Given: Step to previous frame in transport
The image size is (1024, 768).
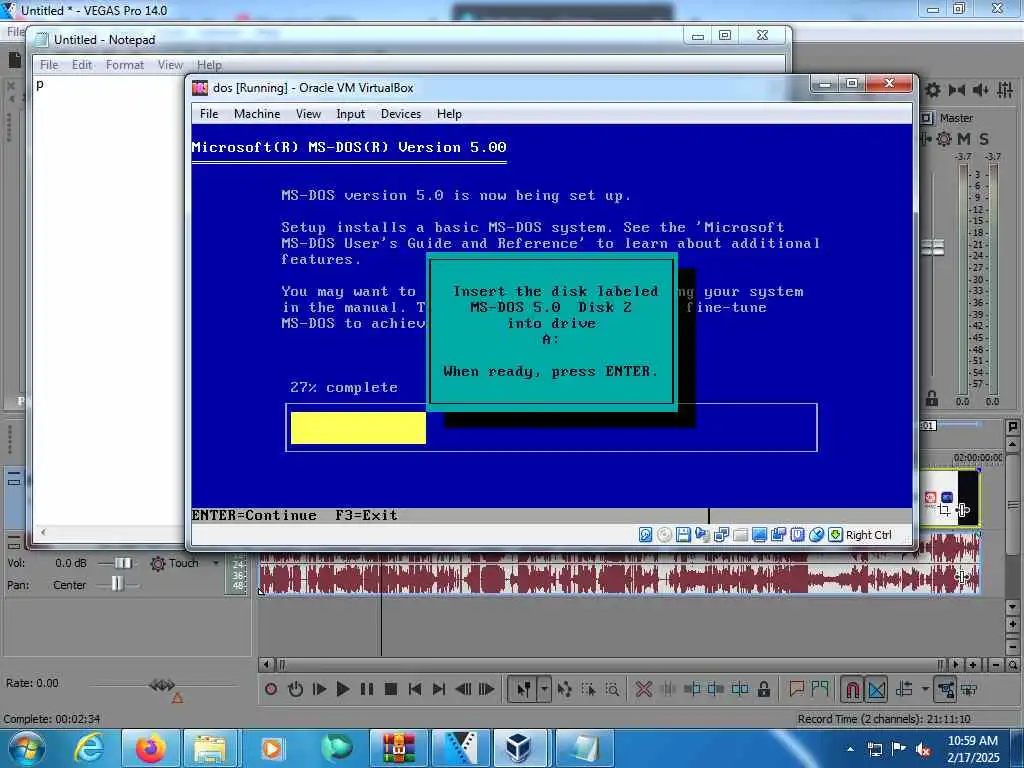Looking at the screenshot, I should tap(463, 689).
